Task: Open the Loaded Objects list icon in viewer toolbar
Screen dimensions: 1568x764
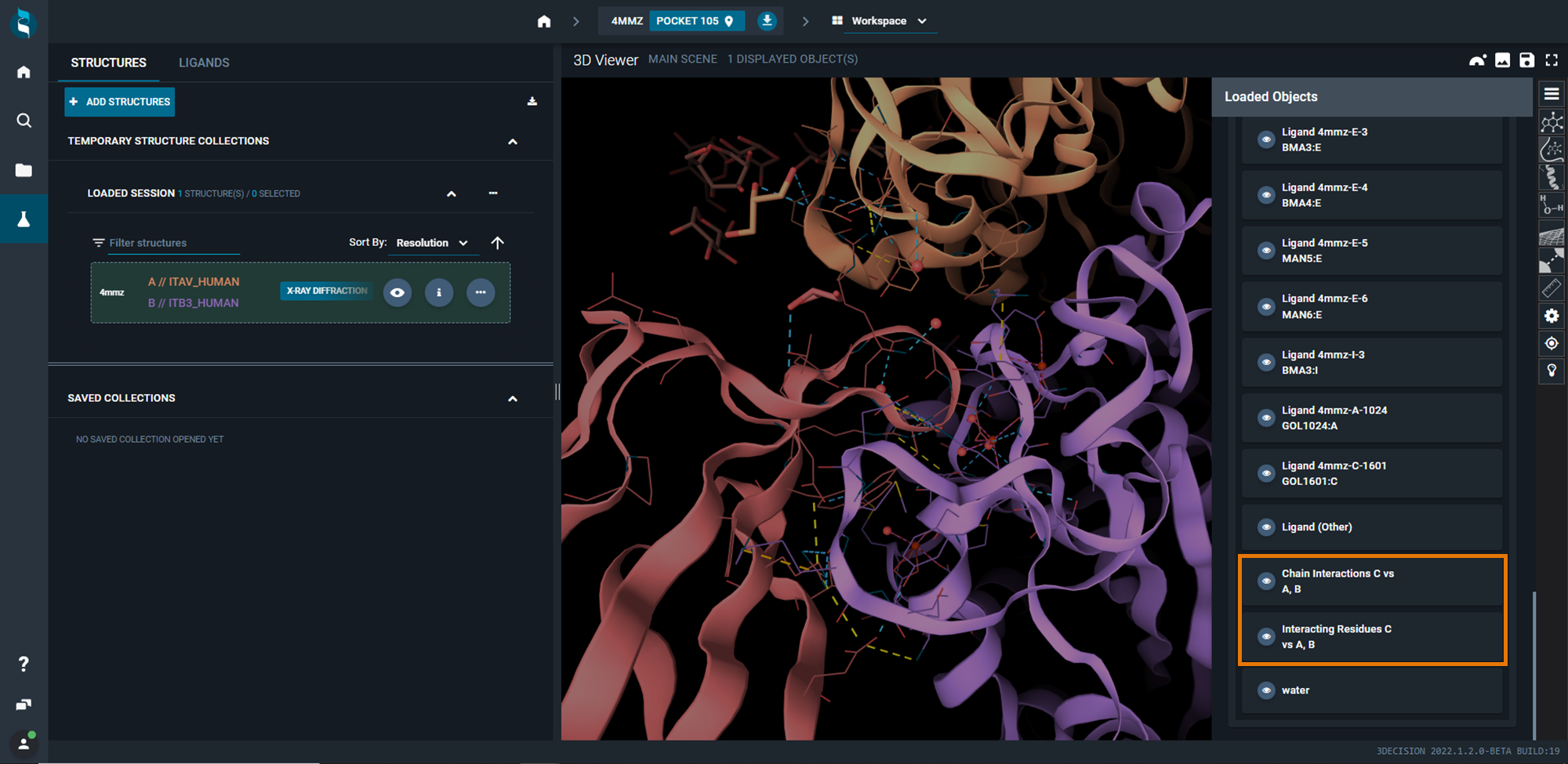Action: [1551, 94]
